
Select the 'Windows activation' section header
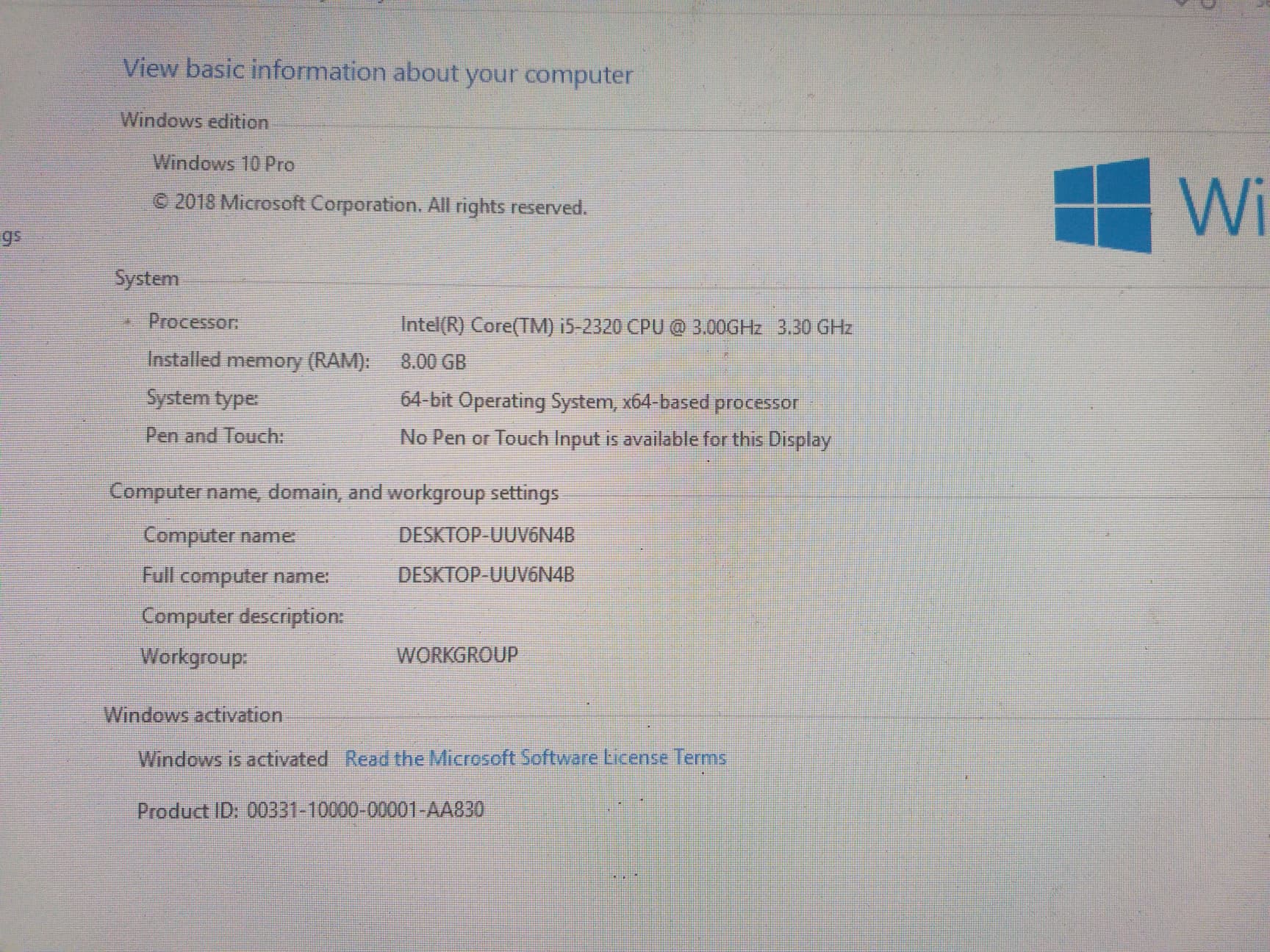tap(193, 715)
